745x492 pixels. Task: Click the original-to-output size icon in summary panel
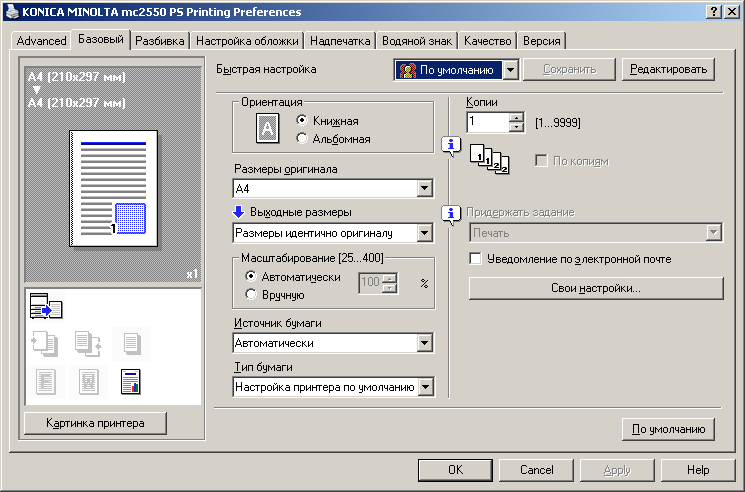coord(46,306)
